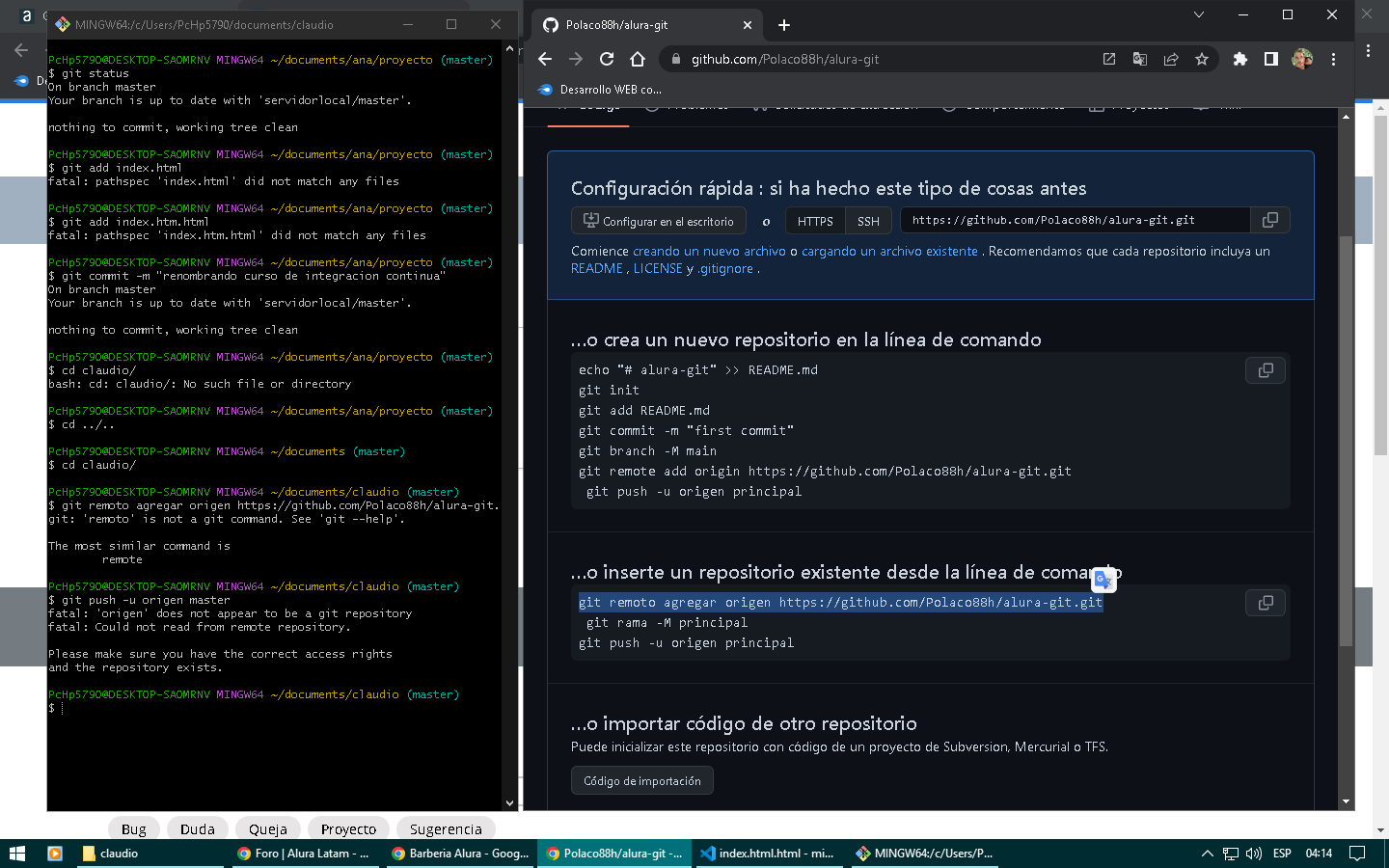Image resolution: width=1389 pixels, height=868 pixels.
Task: Copy the new repository command block
Action: click(x=1266, y=370)
